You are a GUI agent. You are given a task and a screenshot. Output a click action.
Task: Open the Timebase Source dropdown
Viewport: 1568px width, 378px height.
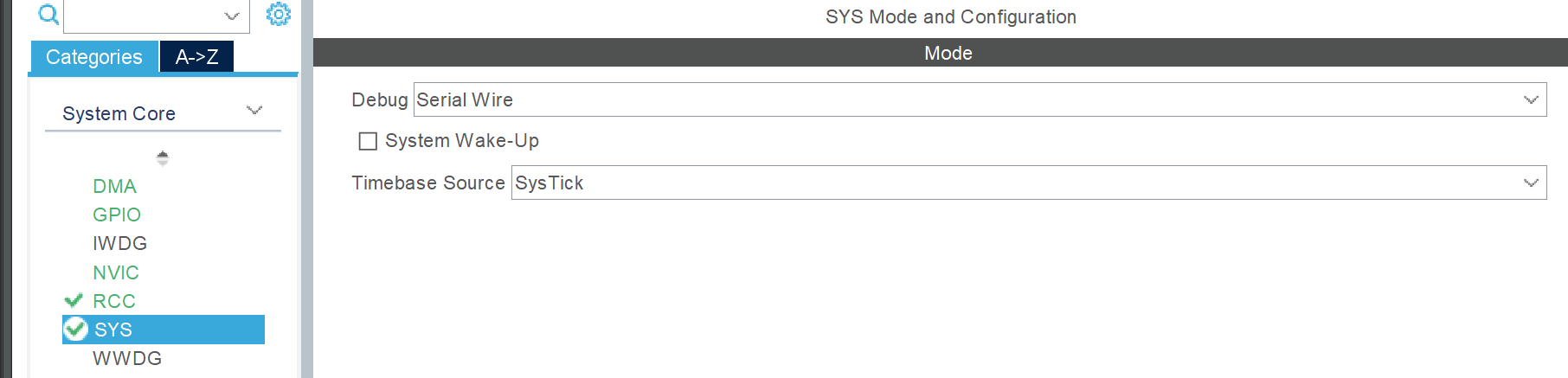click(1029, 183)
